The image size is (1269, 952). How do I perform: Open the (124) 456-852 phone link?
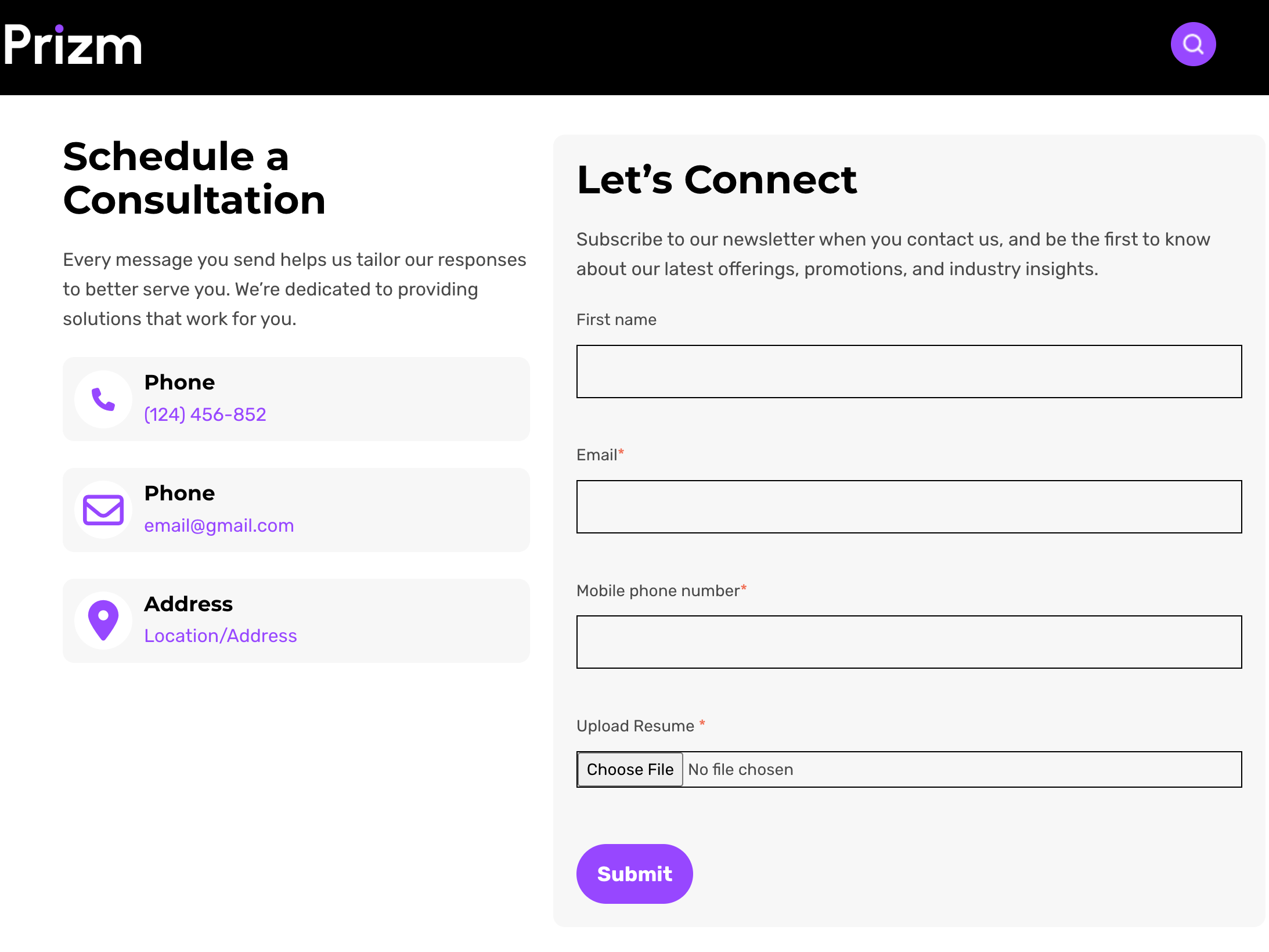point(205,414)
